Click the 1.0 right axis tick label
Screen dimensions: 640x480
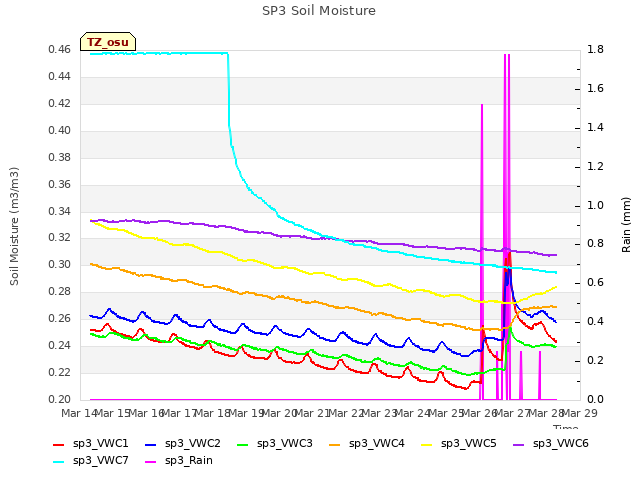tap(595, 205)
